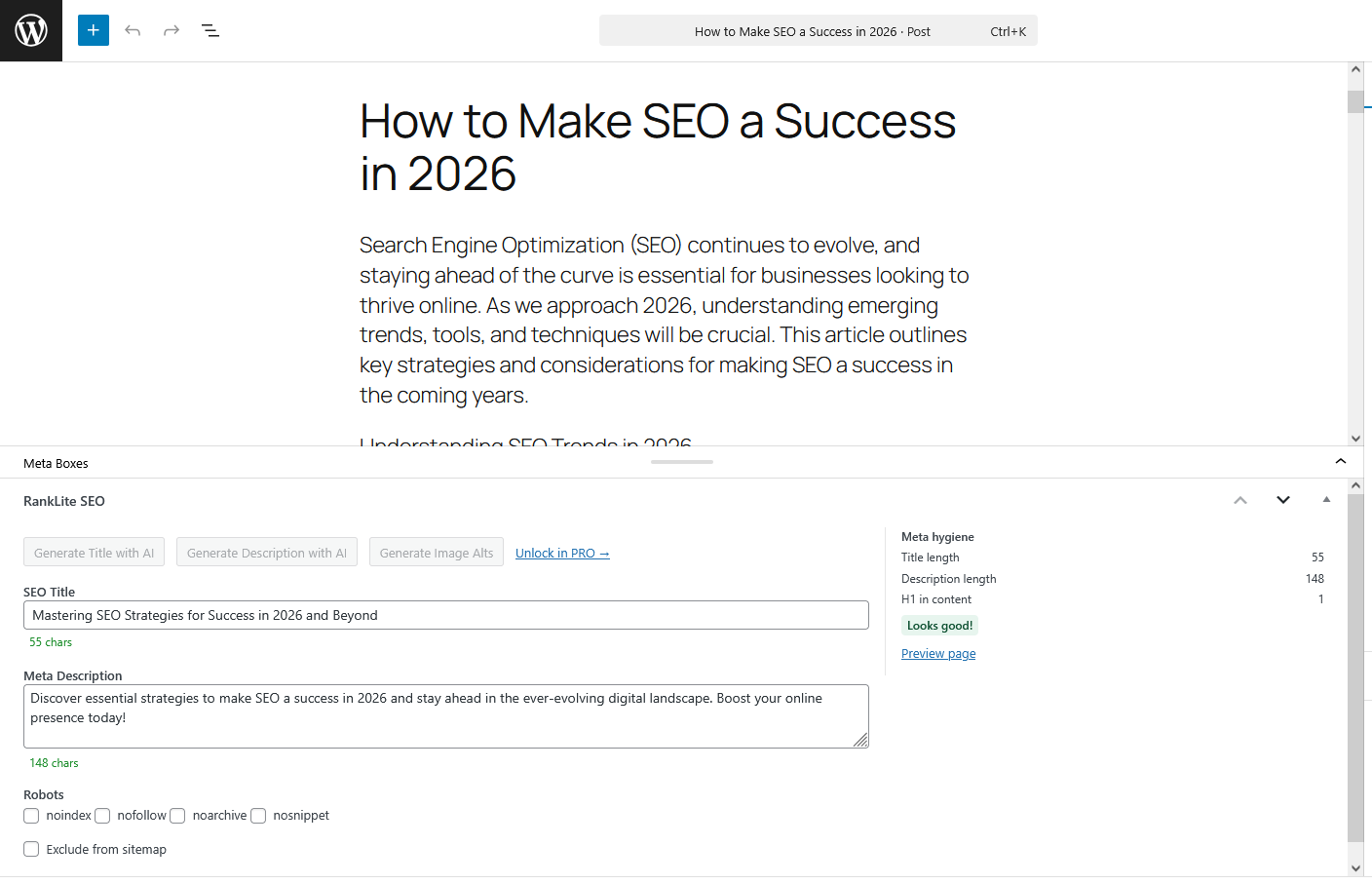
Task: Undo the last change
Action: click(x=133, y=30)
